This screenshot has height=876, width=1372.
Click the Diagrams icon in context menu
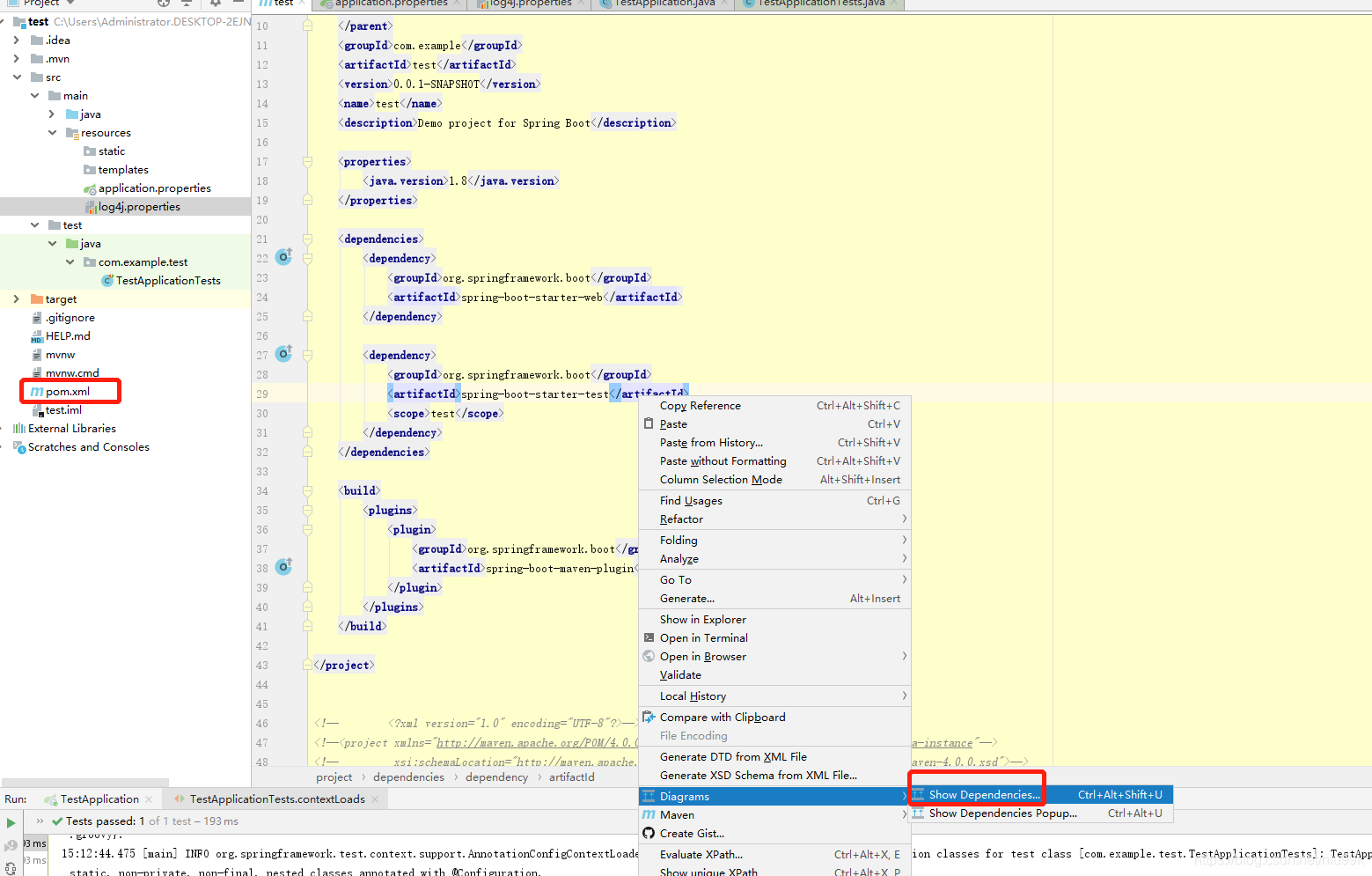tap(649, 797)
